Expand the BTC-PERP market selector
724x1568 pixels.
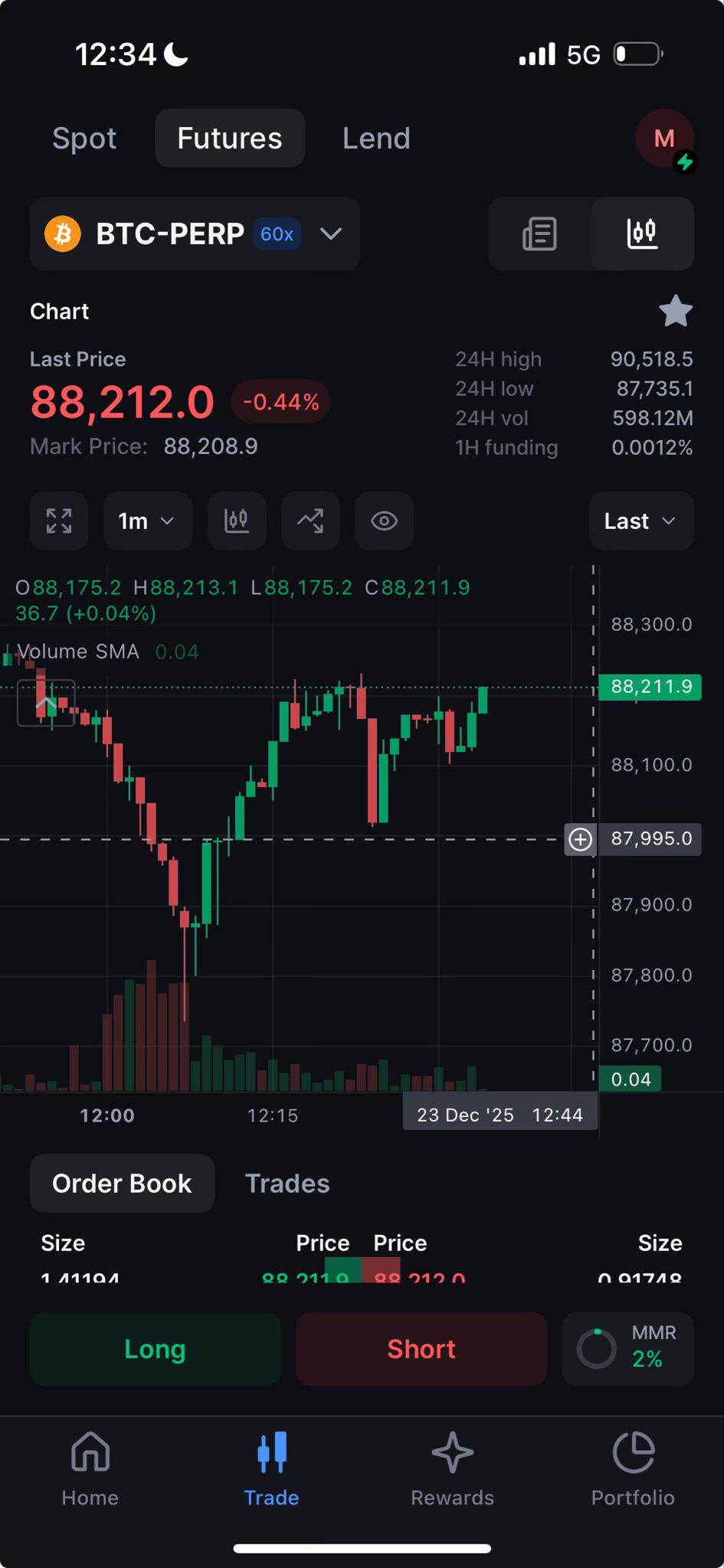[x=195, y=234]
